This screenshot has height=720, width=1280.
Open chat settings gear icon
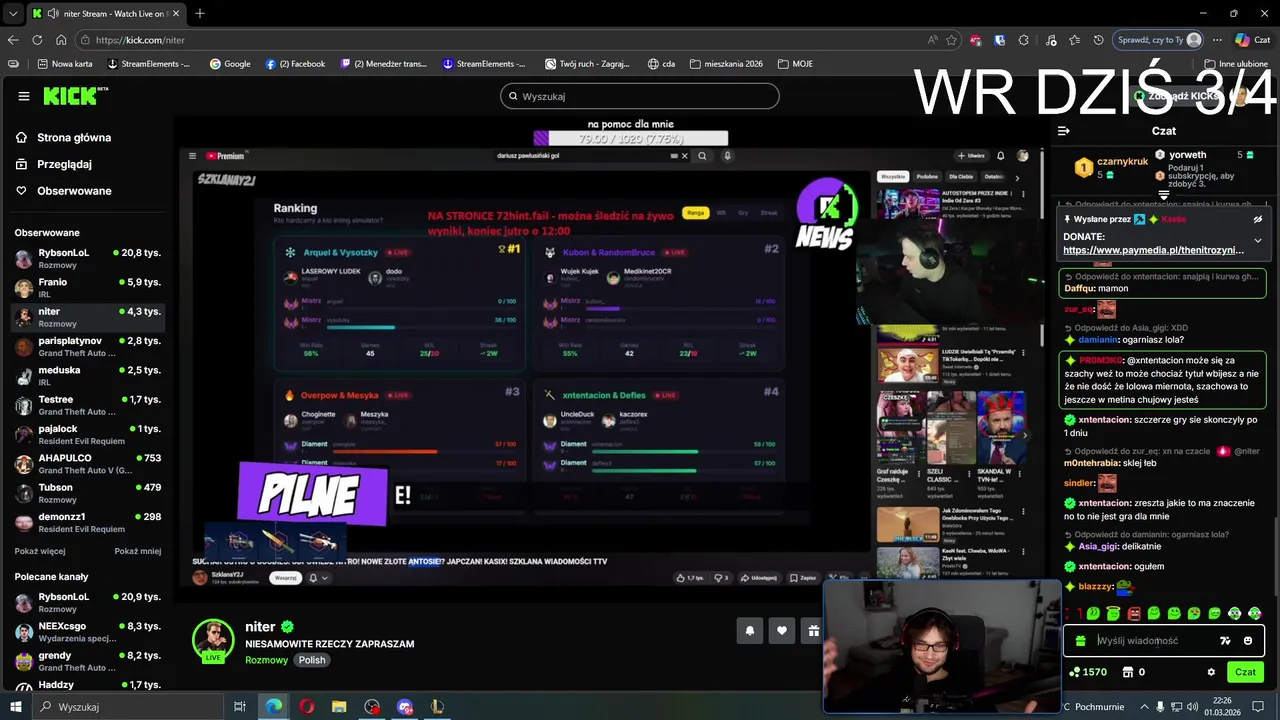point(1211,672)
